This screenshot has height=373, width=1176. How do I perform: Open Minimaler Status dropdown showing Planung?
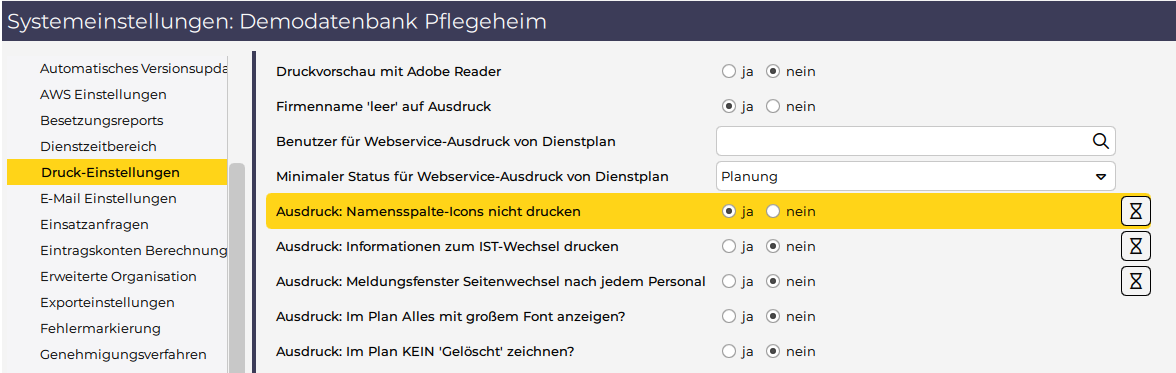[x=916, y=176]
